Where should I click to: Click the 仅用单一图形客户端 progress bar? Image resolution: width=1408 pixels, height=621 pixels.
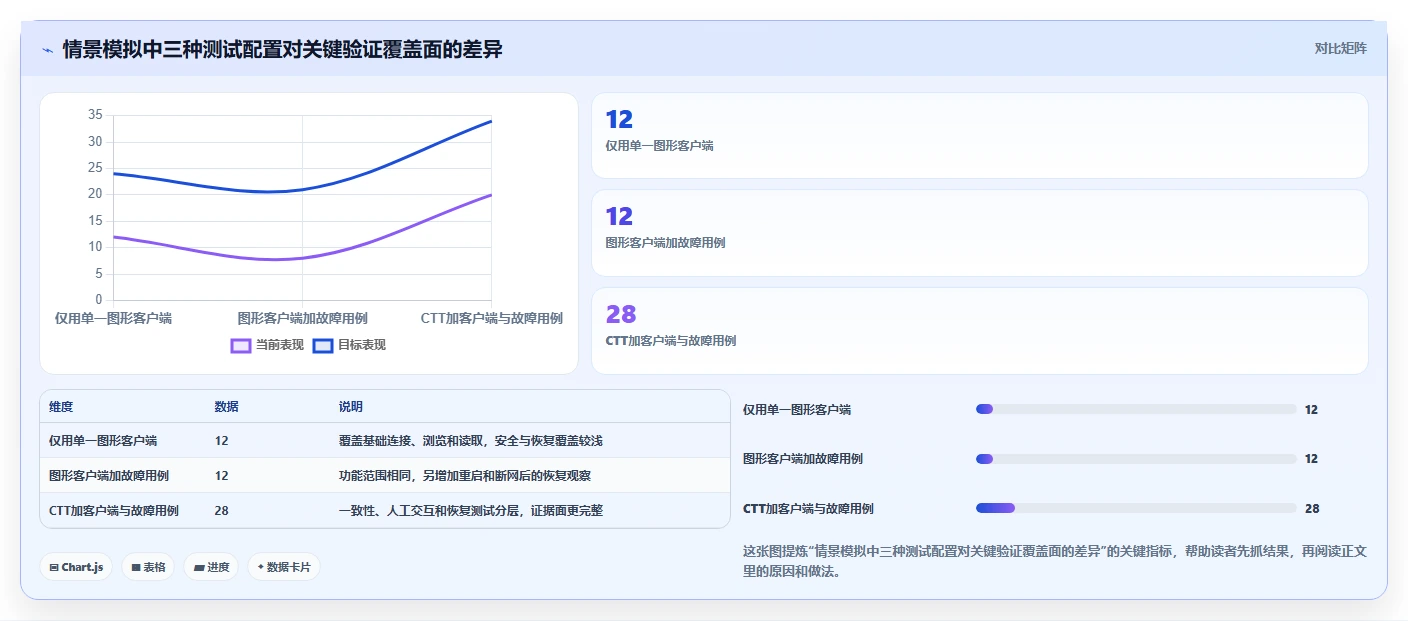pyautogui.click(x=1136, y=409)
